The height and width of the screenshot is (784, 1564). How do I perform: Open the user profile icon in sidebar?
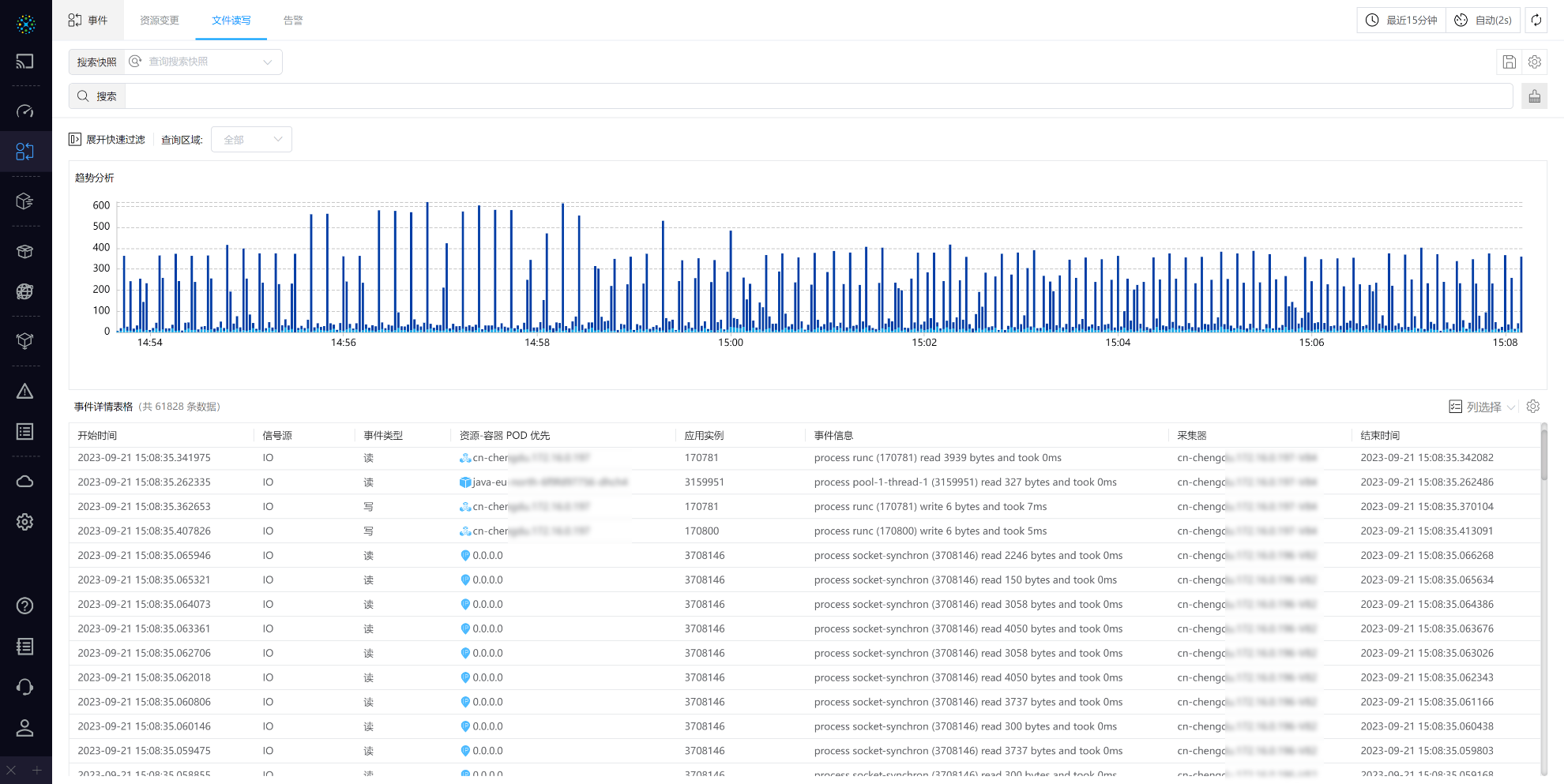click(25, 728)
